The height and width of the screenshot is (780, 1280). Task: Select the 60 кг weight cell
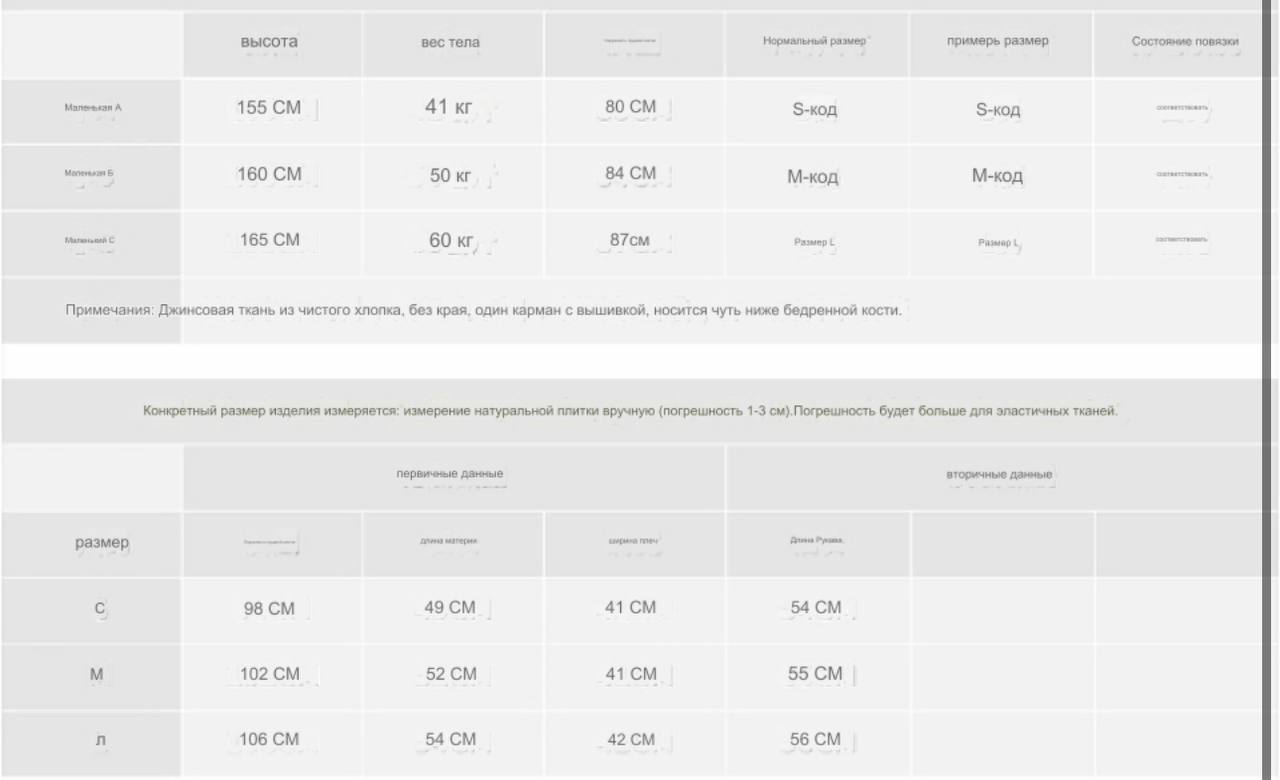click(x=453, y=242)
